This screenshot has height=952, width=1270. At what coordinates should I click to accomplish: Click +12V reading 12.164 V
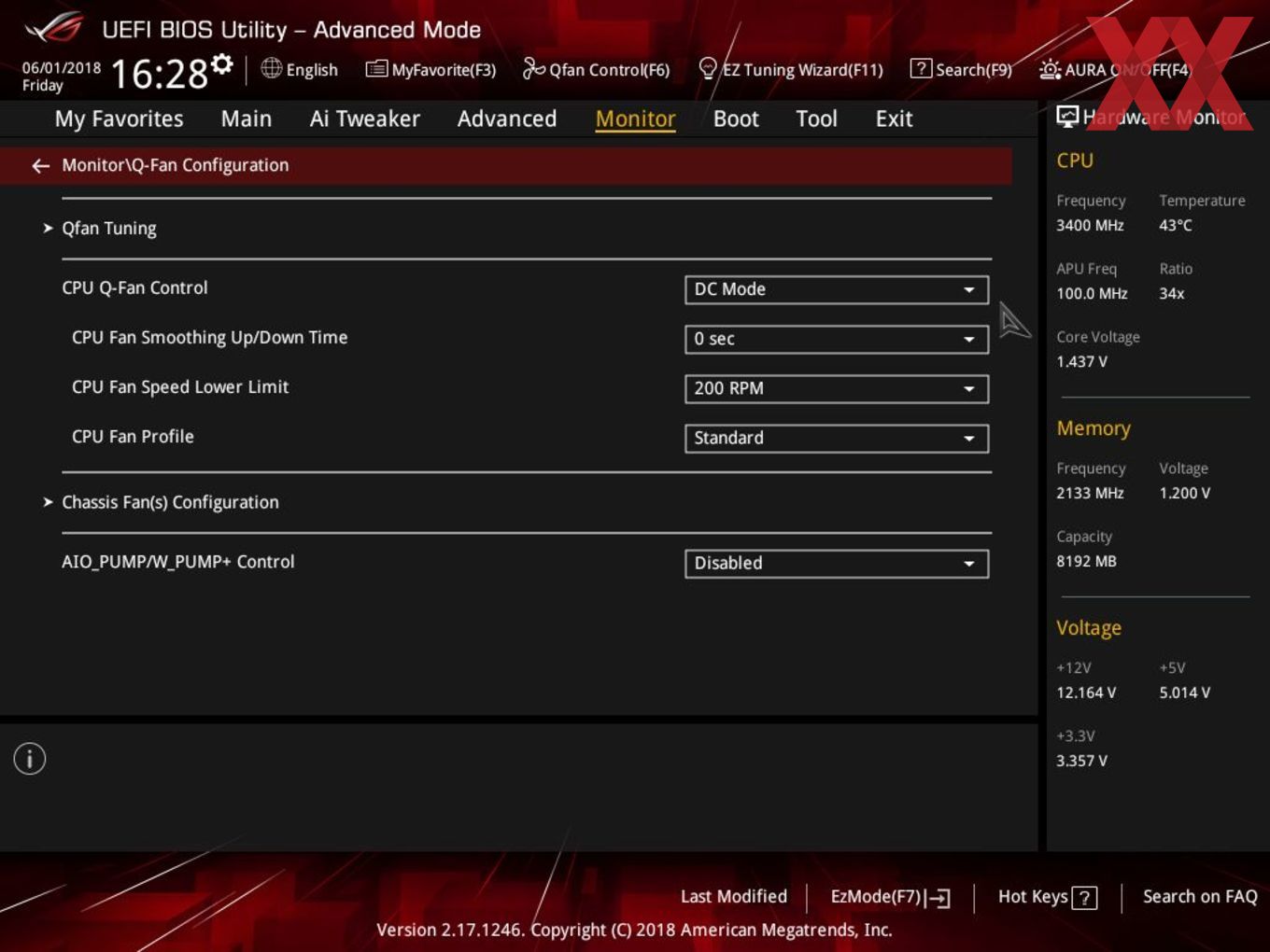[x=1086, y=693]
